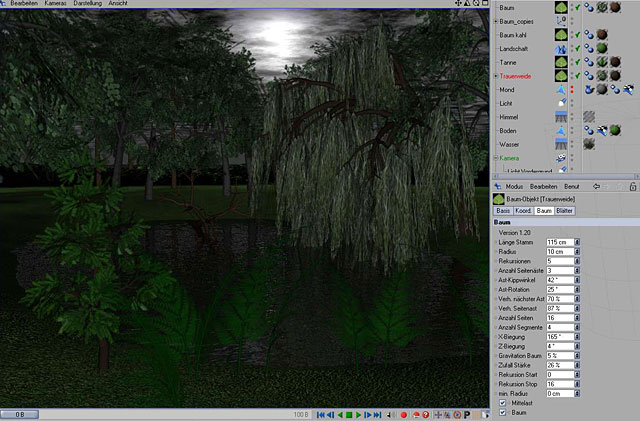The image size is (640, 421).
Task: Jump to the end of the animation
Action: tap(378, 415)
